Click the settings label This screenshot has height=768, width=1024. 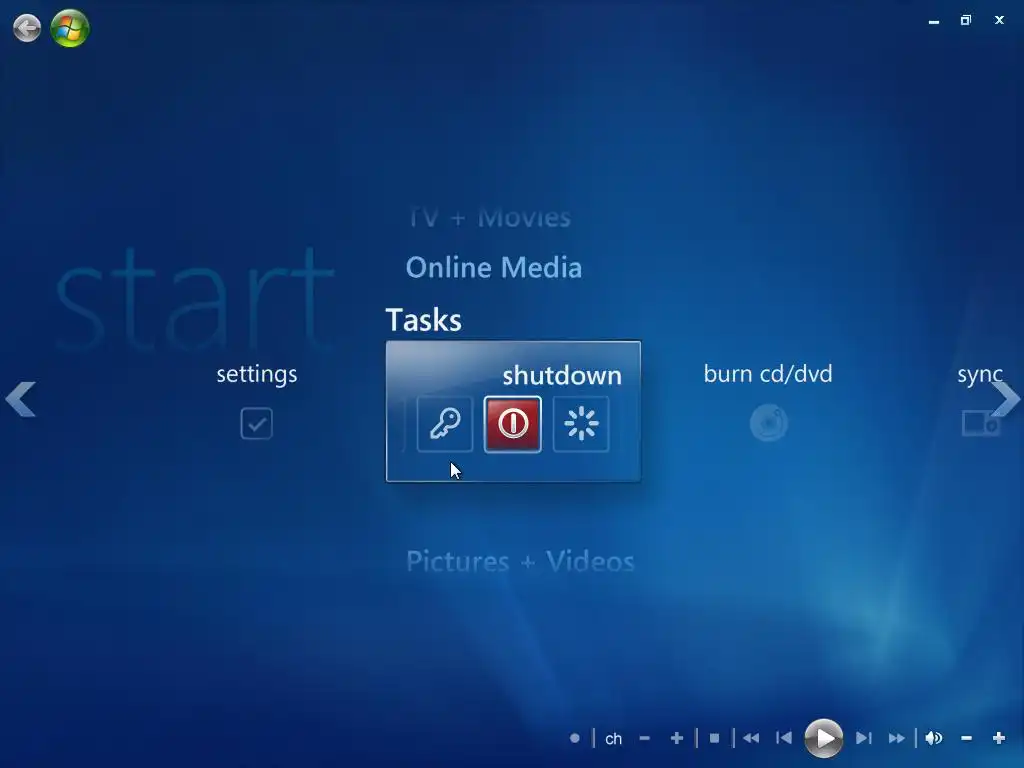click(257, 374)
